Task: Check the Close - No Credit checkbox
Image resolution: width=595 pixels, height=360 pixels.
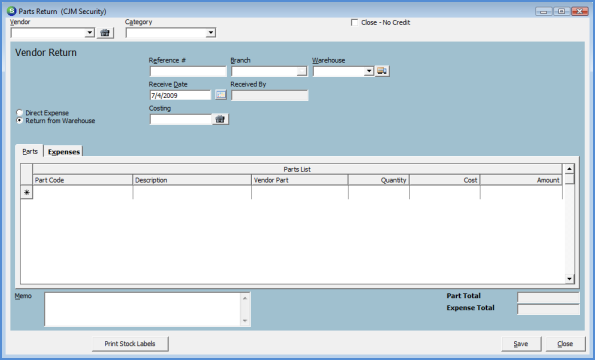Action: coord(354,23)
